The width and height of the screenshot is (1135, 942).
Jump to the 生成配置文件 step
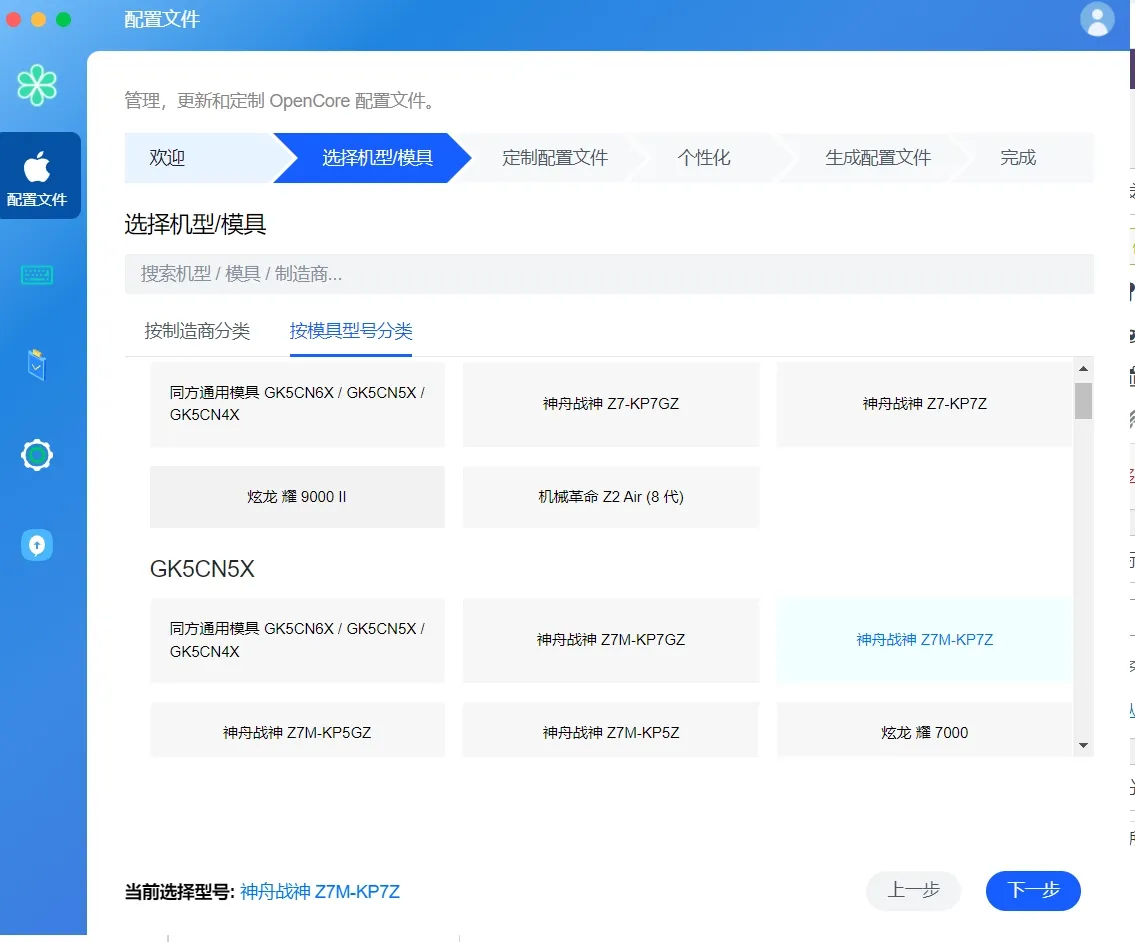878,158
